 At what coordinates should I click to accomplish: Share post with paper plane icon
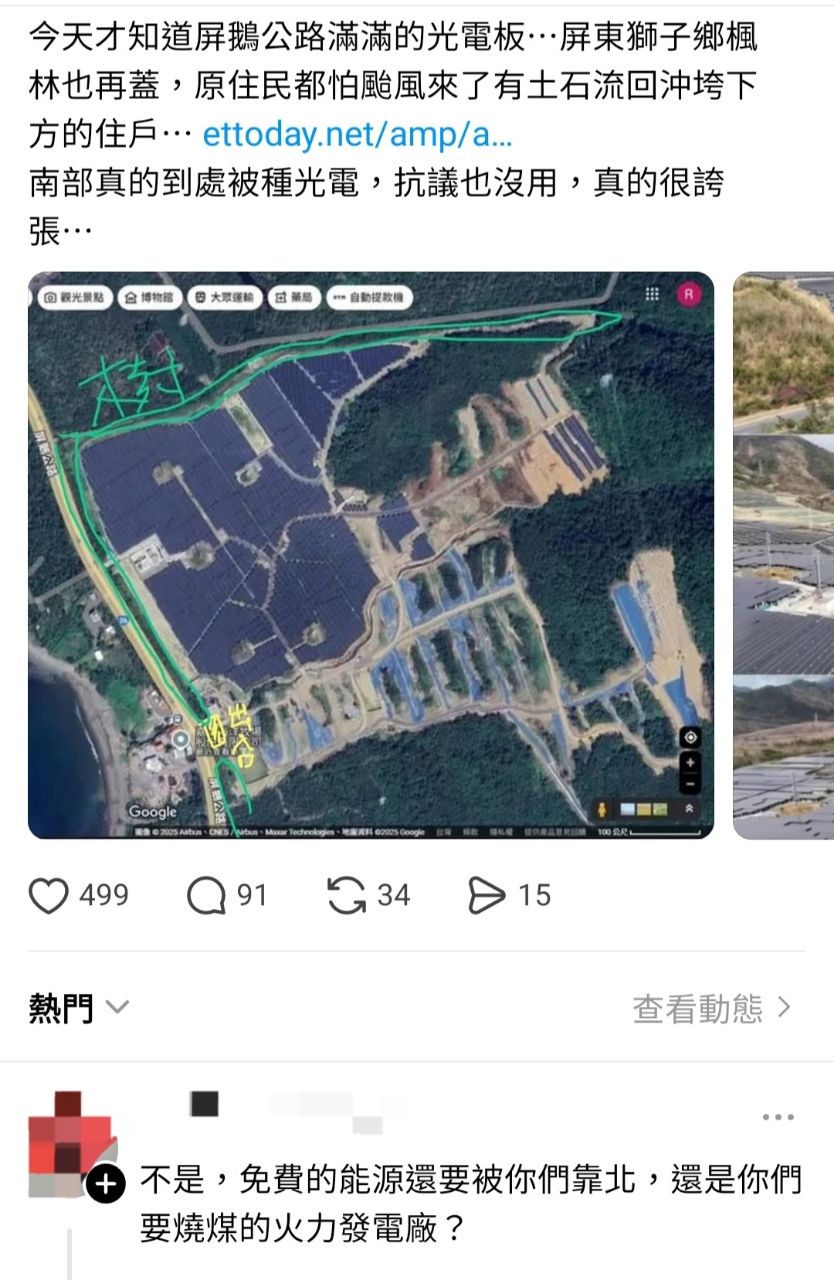pos(486,895)
